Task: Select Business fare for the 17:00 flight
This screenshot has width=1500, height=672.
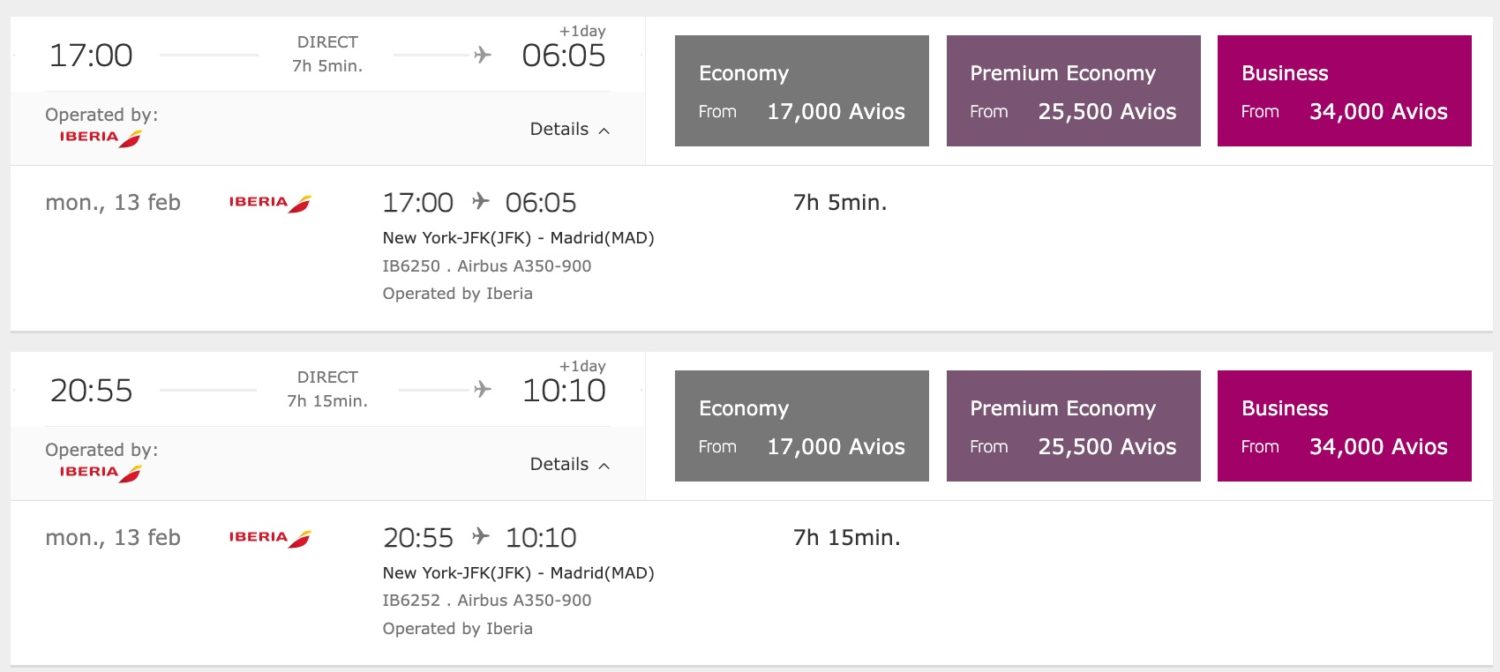Action: 1344,90
